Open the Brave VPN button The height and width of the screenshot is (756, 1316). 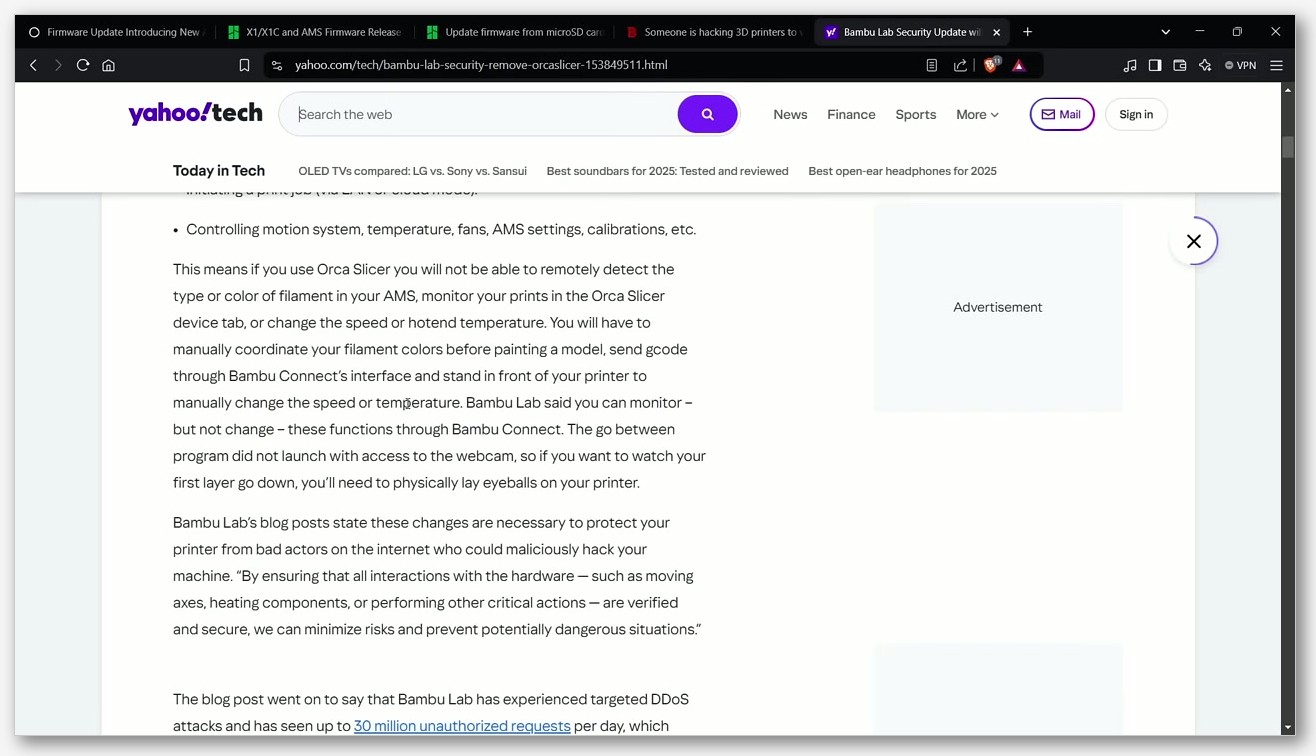click(1240, 65)
